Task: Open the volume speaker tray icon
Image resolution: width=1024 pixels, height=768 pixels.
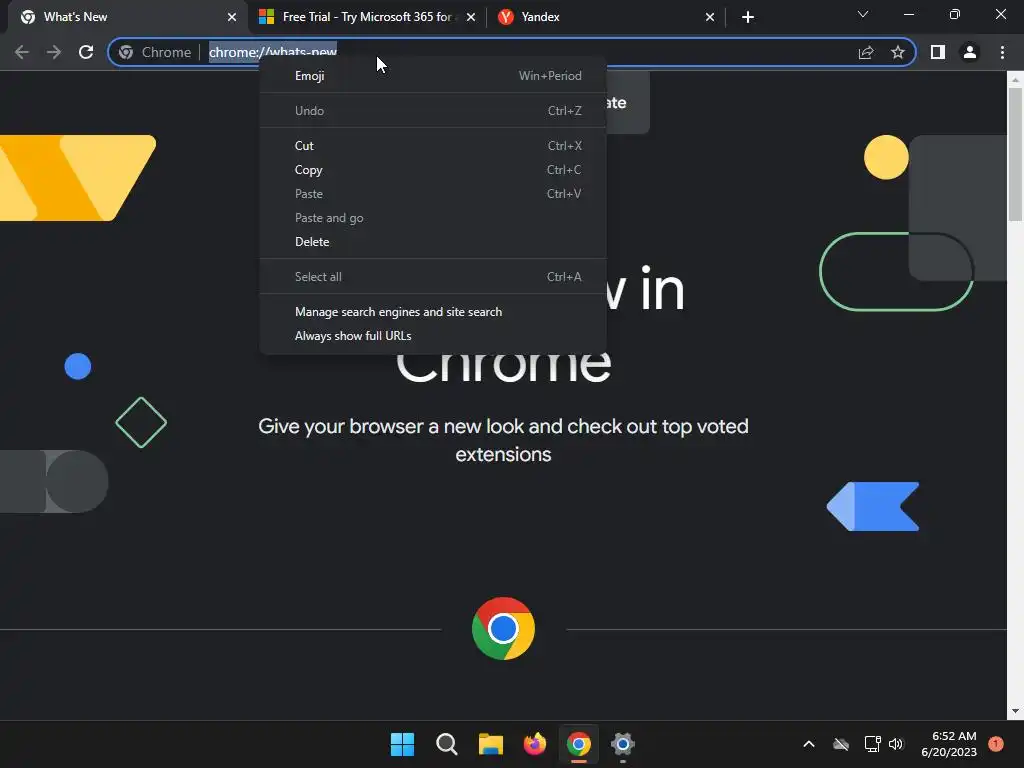Action: coord(896,744)
